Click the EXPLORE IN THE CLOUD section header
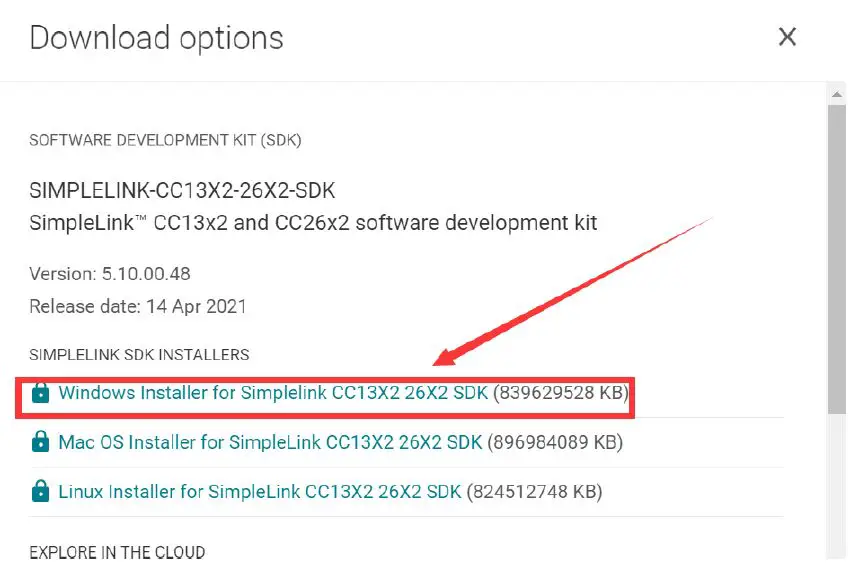This screenshot has width=860, height=575. tap(117, 552)
